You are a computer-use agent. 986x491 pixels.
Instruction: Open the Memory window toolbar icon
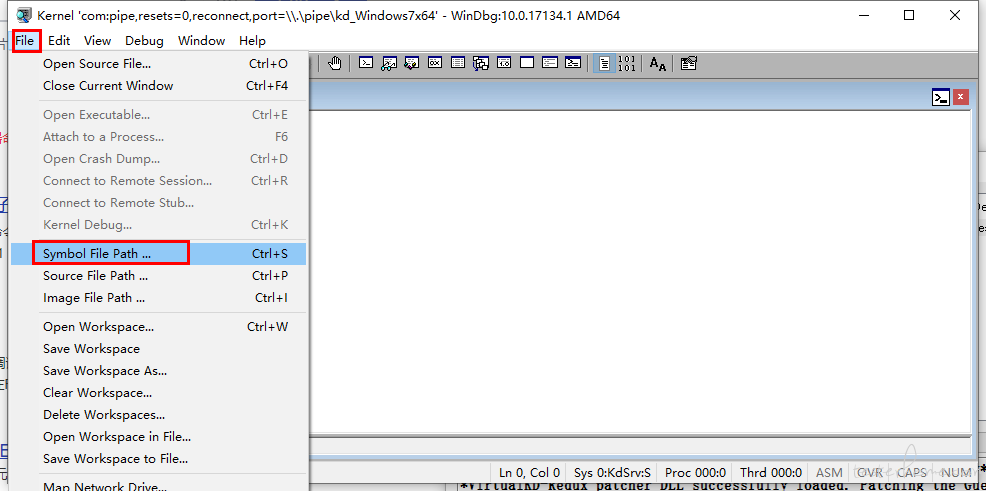[458, 63]
